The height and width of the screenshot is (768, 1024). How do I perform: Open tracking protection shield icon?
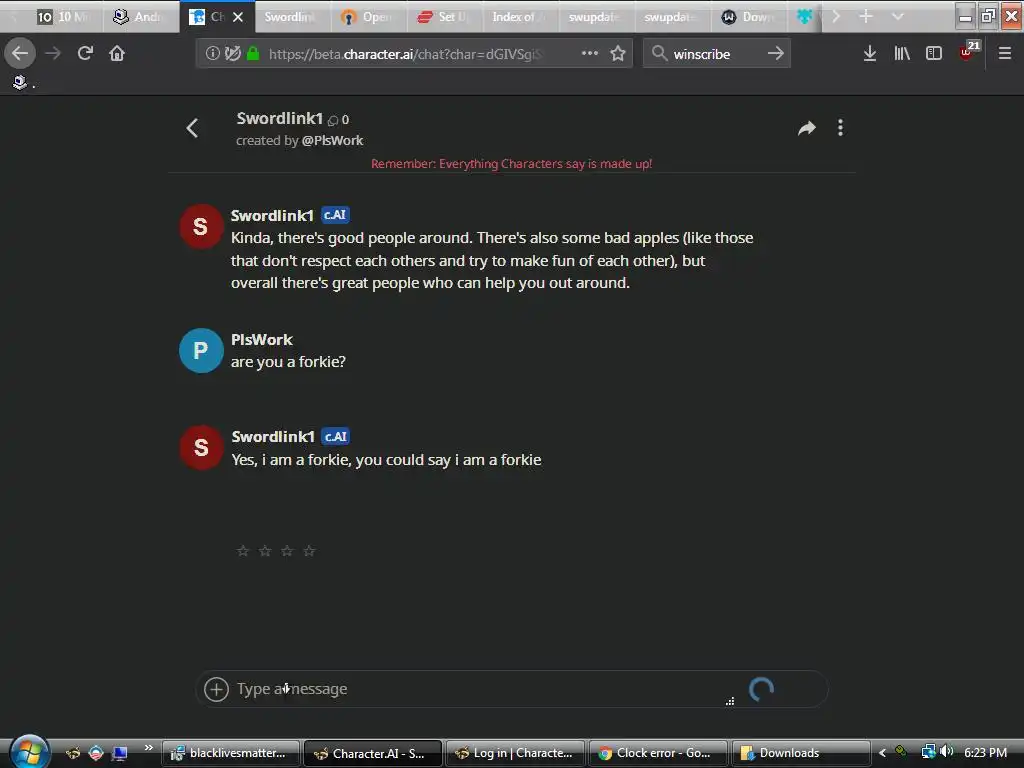point(232,53)
